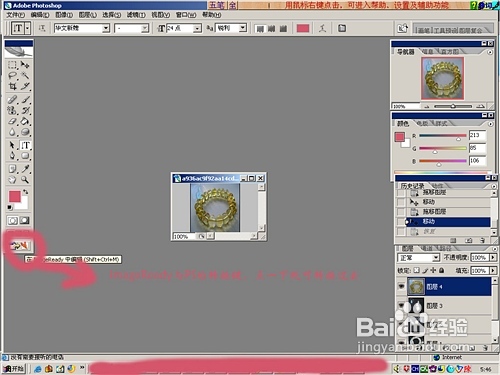The width and height of the screenshot is (500, 375).
Task: Click the R value field 213
Action: (x=477, y=135)
